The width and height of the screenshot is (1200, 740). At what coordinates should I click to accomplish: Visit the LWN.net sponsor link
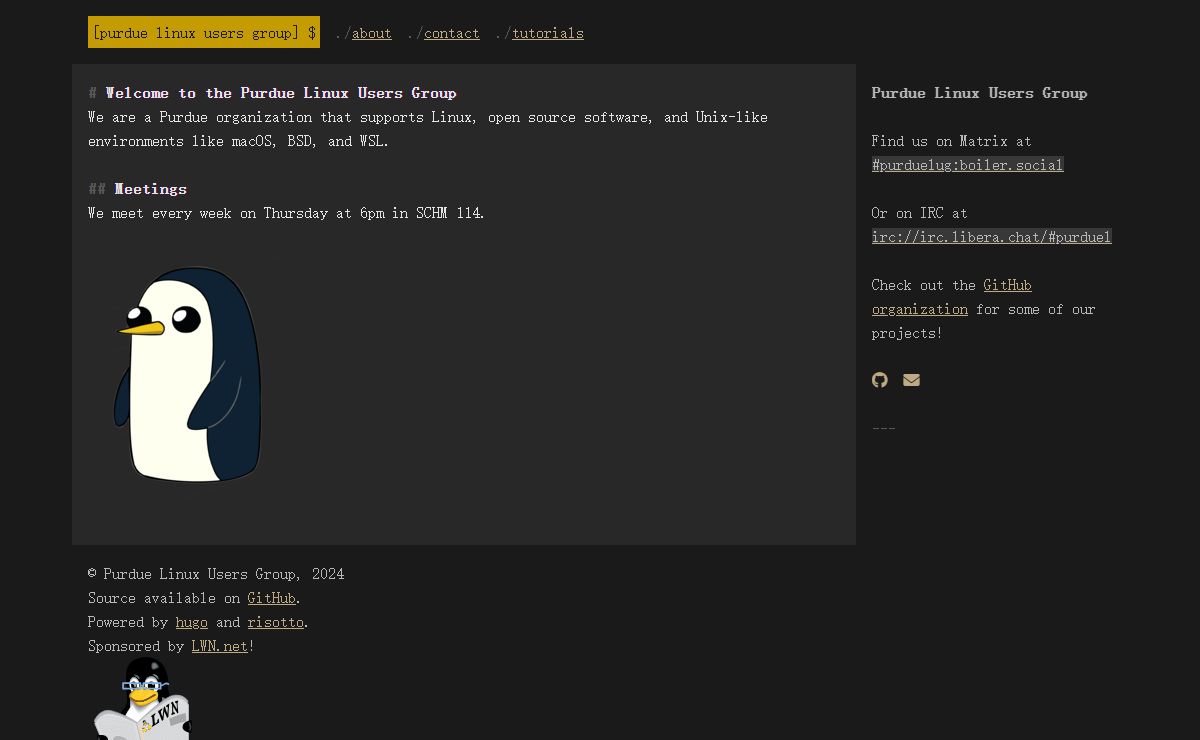point(219,646)
